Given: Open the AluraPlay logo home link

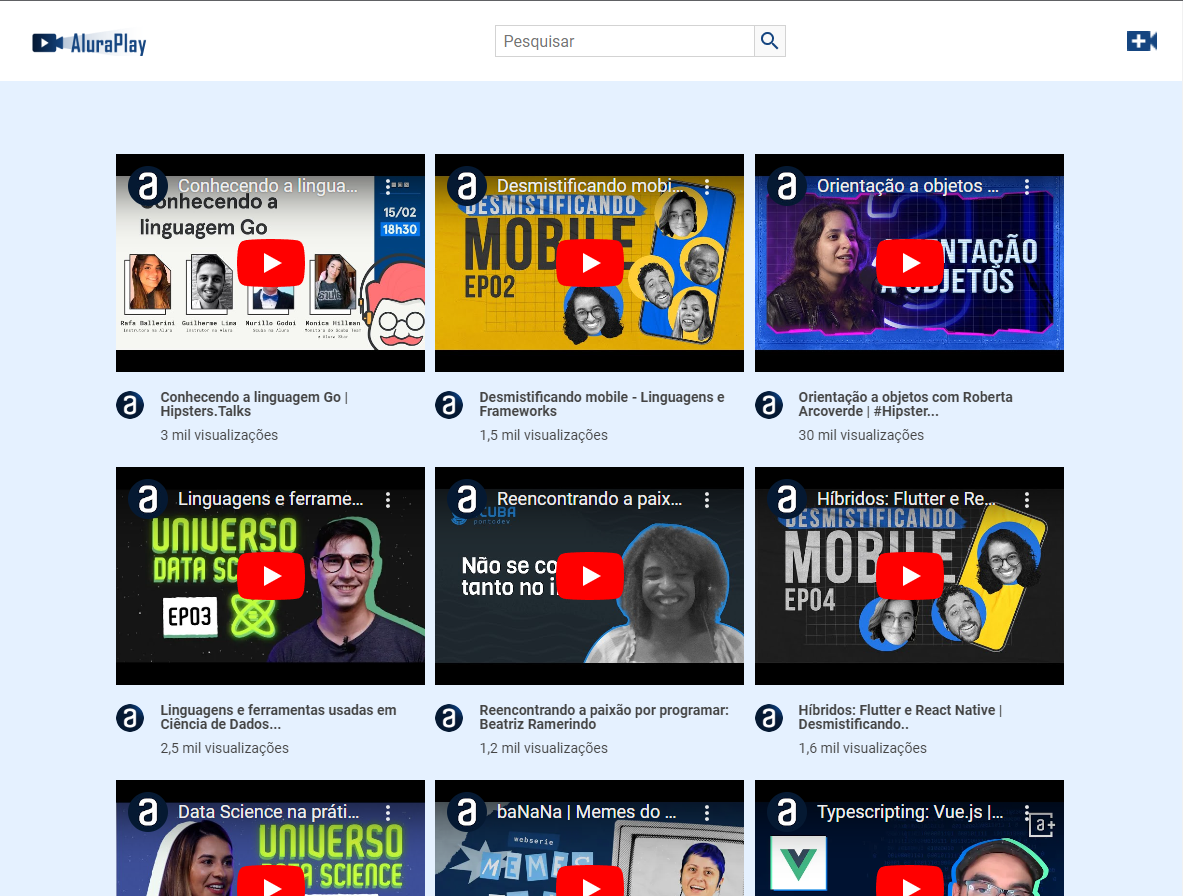Looking at the screenshot, I should (x=89, y=43).
